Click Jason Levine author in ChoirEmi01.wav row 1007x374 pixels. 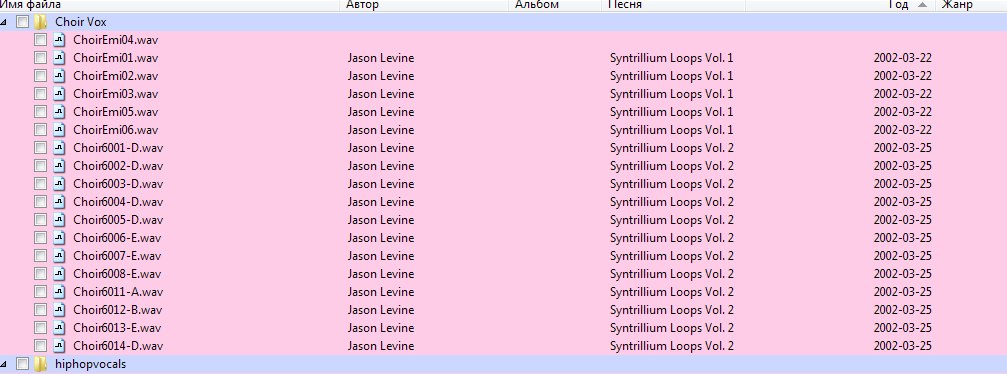point(381,58)
